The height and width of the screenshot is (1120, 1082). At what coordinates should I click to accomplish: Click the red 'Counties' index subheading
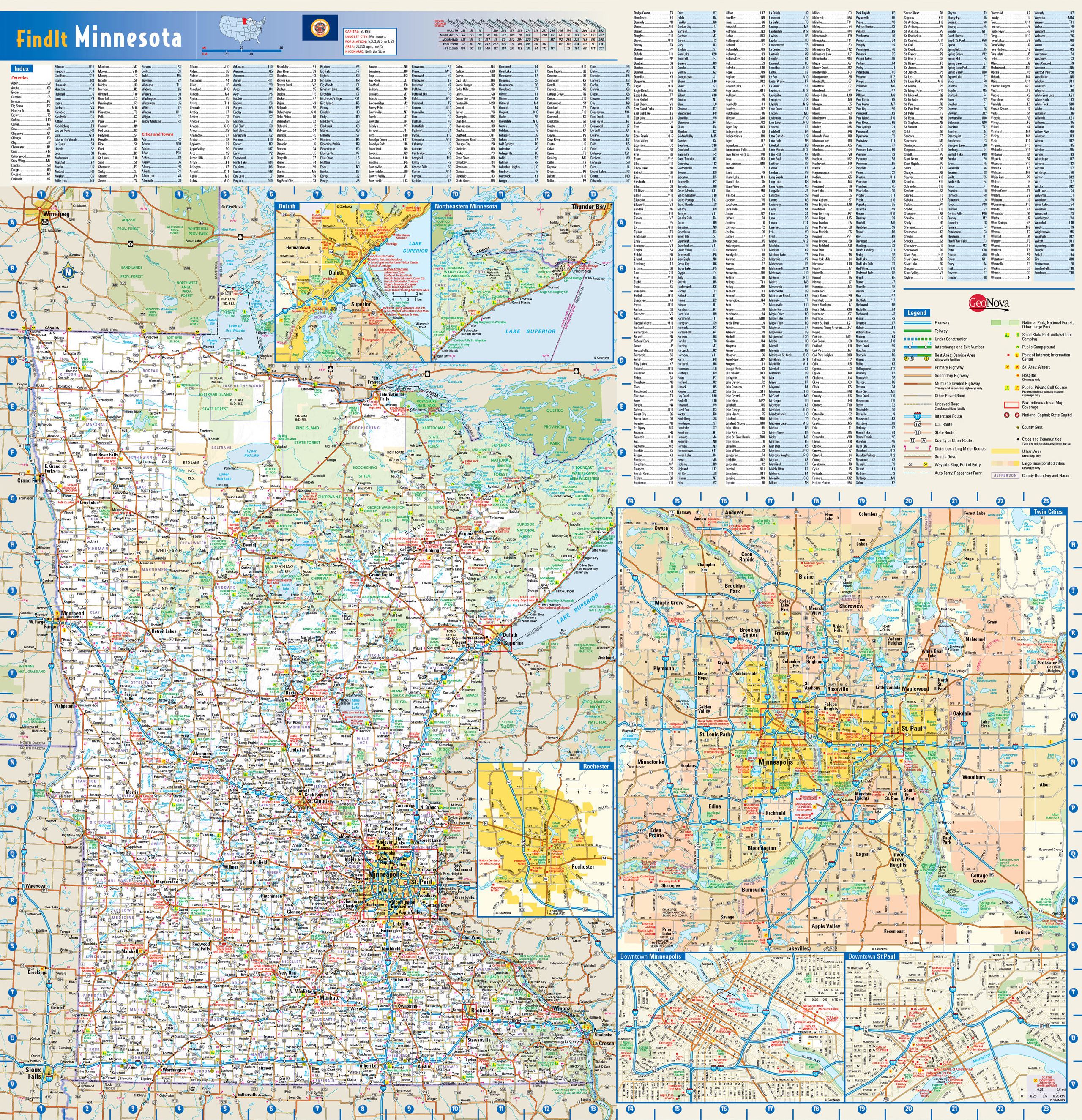click(x=19, y=78)
